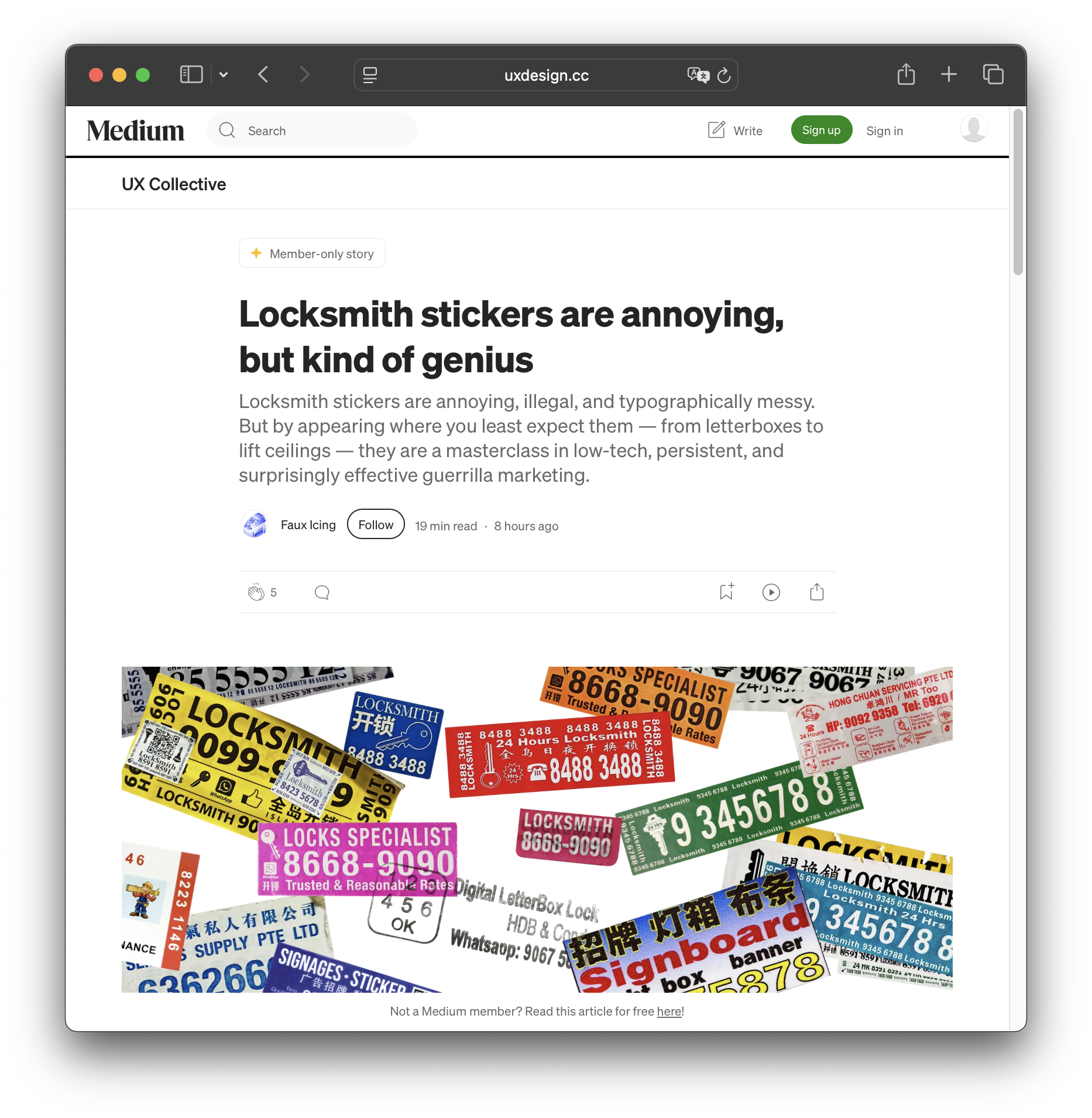Play the article audio
1092x1118 pixels.
(771, 592)
